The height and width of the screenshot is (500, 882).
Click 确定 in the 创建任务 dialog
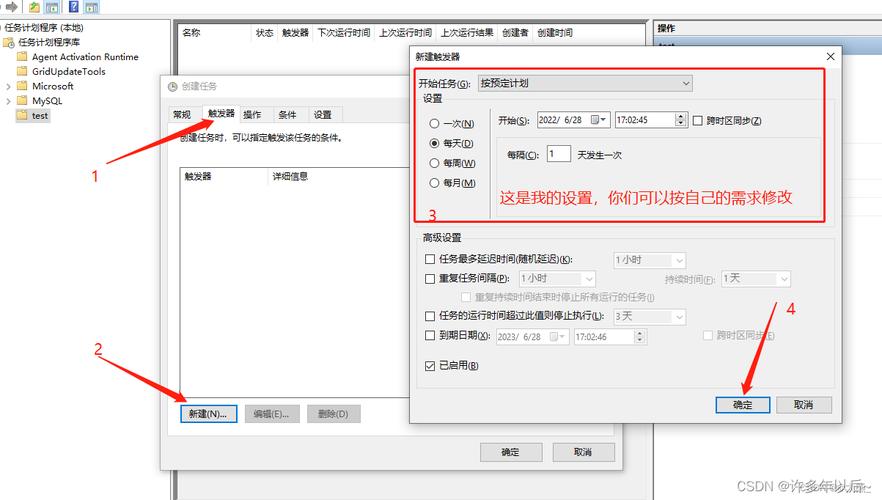pos(511,452)
